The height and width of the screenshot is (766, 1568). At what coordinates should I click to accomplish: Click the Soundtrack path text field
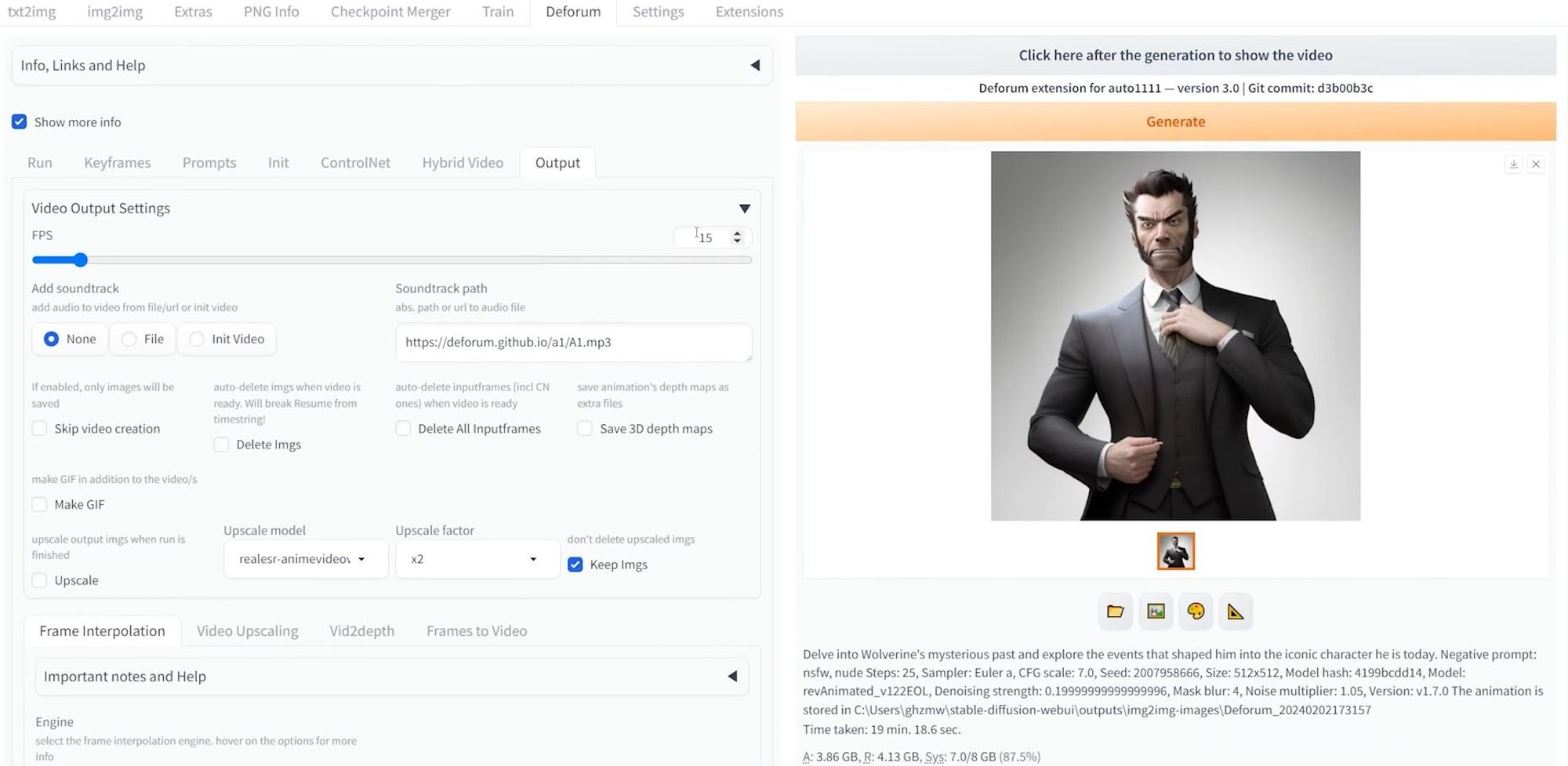point(573,342)
